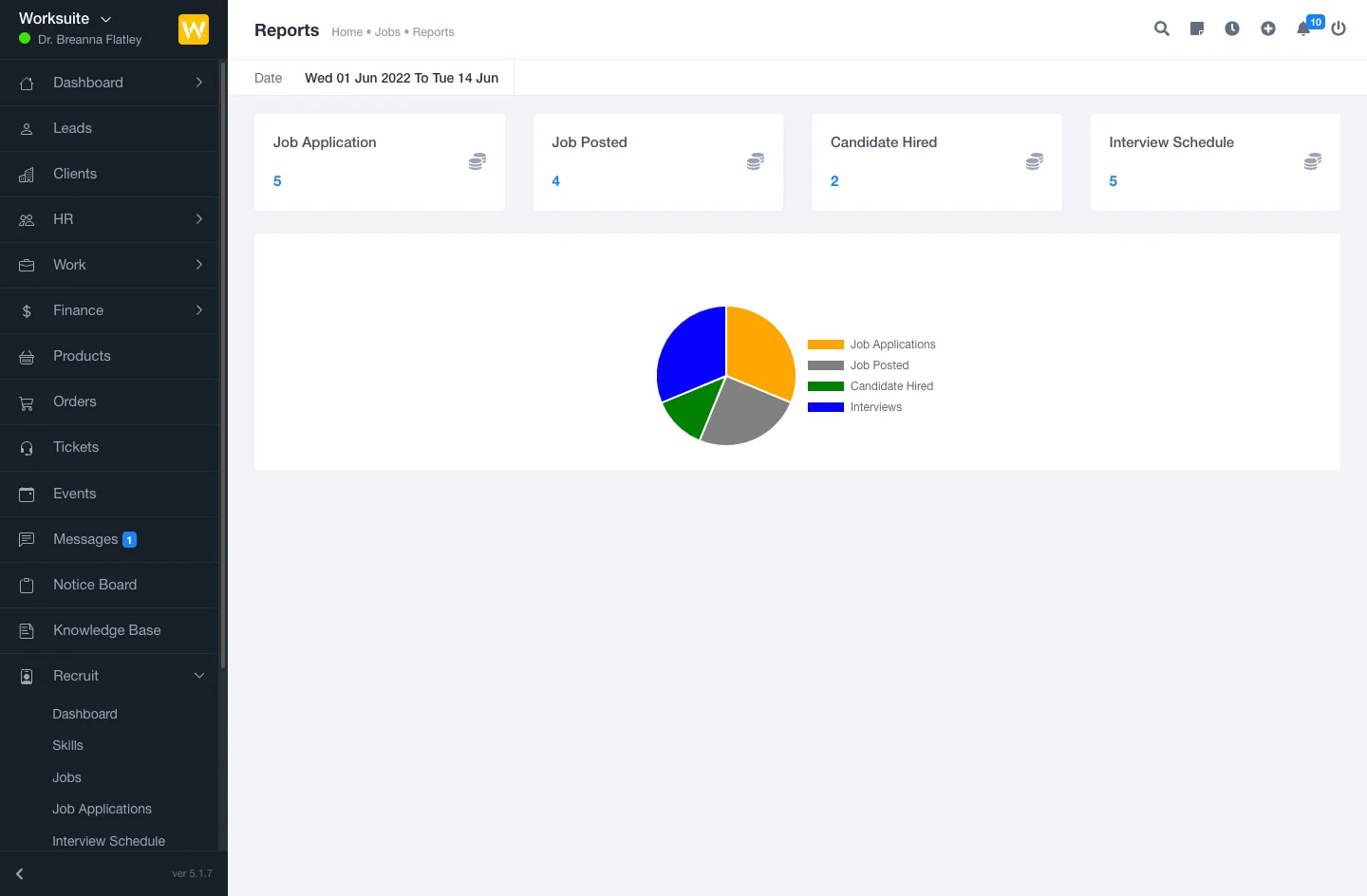Click the yellow Worksuite logo icon
Image resolution: width=1367 pixels, height=896 pixels.
click(194, 29)
